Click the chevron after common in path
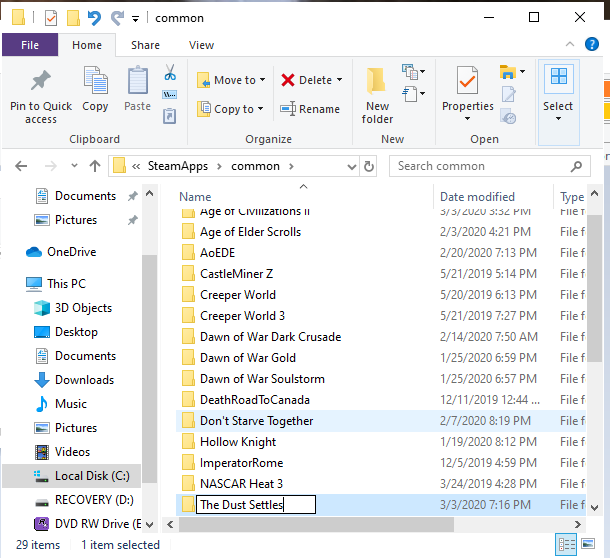The height and width of the screenshot is (558, 610). (x=291, y=167)
